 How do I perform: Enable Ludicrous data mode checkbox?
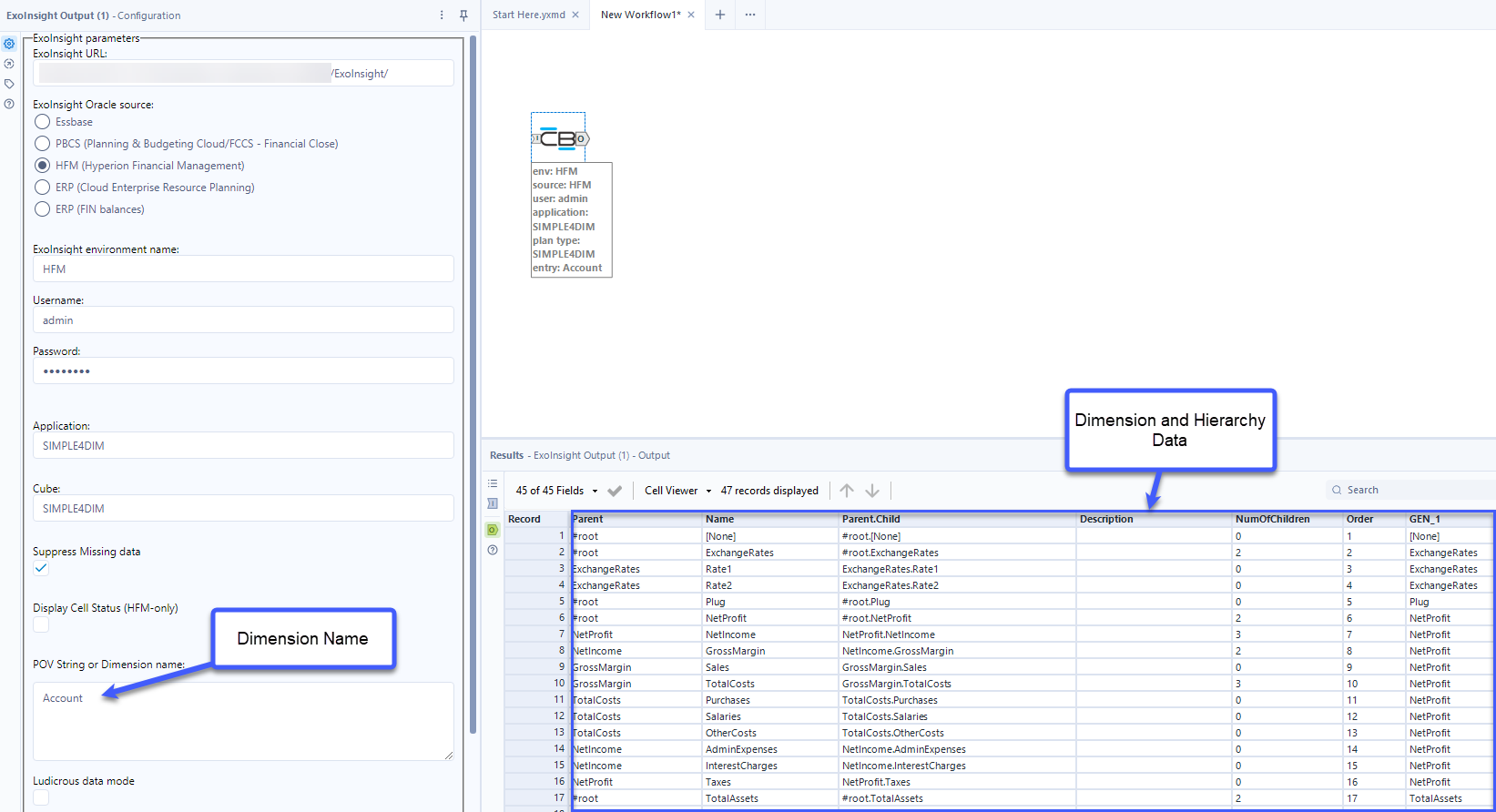click(41, 797)
